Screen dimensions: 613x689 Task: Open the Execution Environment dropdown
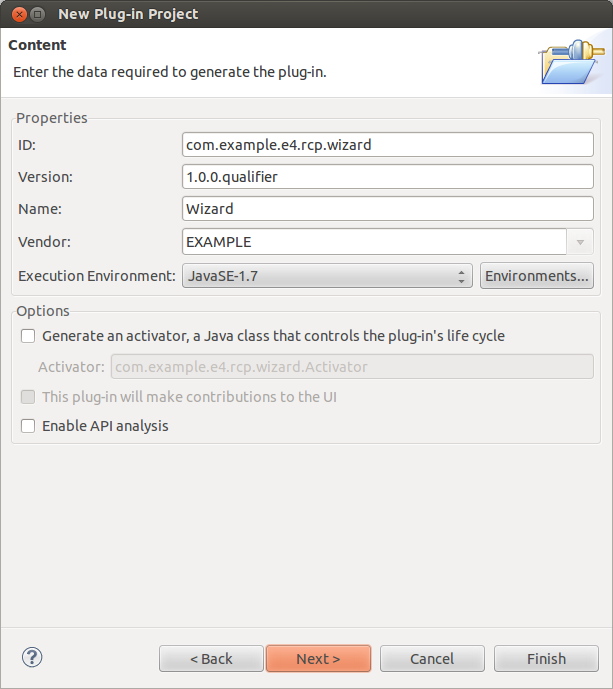(x=326, y=276)
